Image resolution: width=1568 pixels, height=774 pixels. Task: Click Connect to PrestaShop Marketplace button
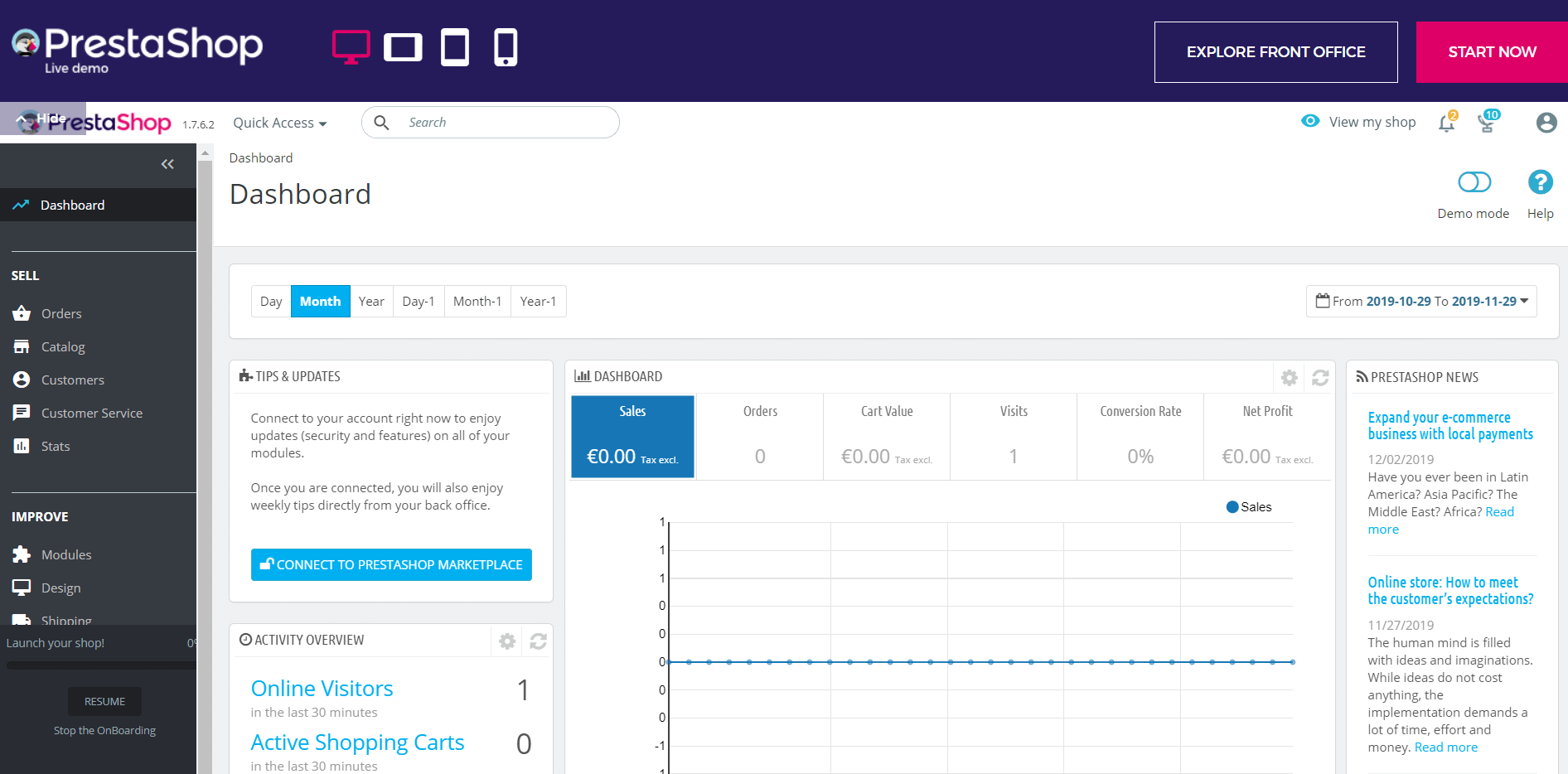pyautogui.click(x=391, y=564)
